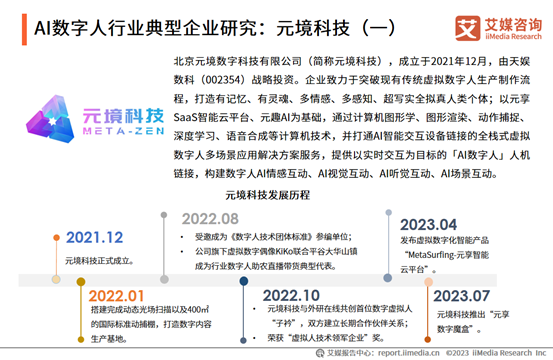Screen dimensions: 553x360
Task: Click the peach marker above 2023.07
Action: [428, 281]
